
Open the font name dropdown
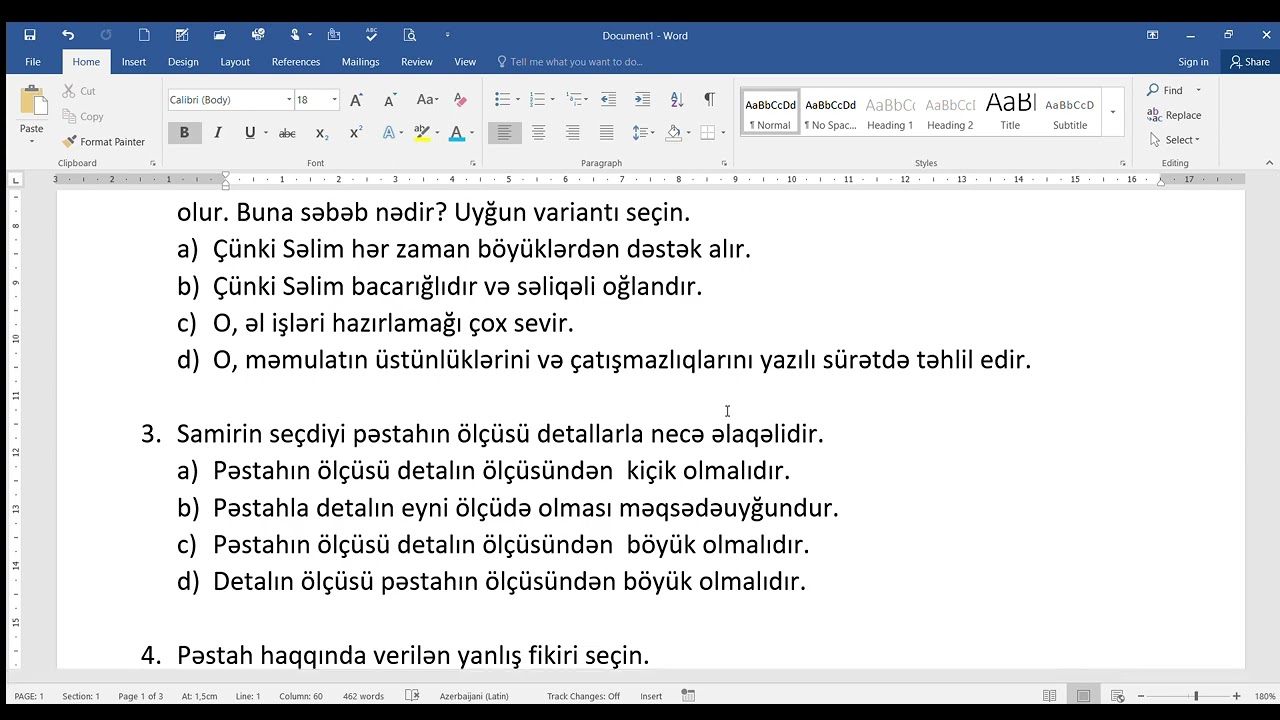[x=289, y=100]
